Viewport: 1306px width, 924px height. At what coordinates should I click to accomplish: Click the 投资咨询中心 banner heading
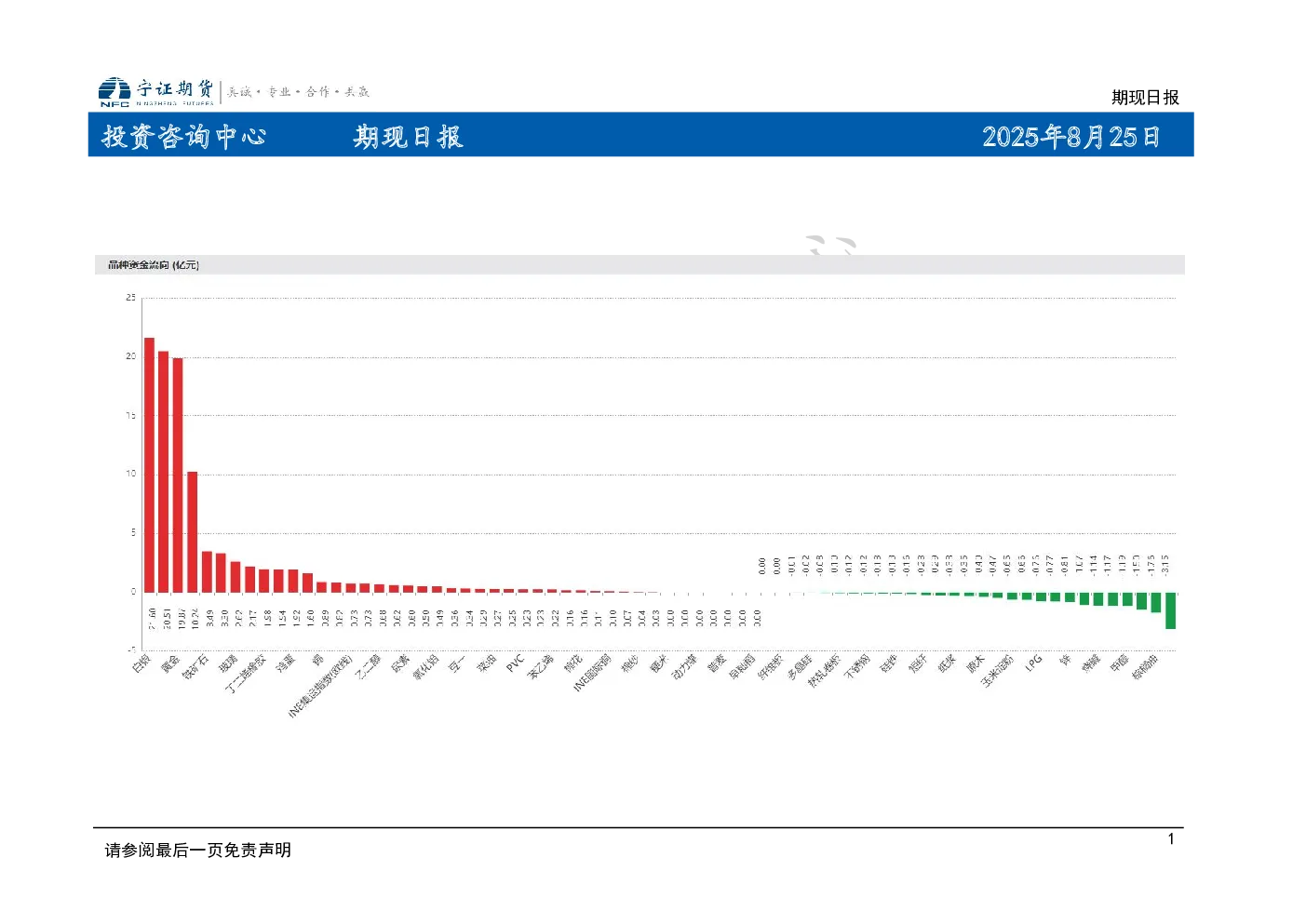(184, 137)
